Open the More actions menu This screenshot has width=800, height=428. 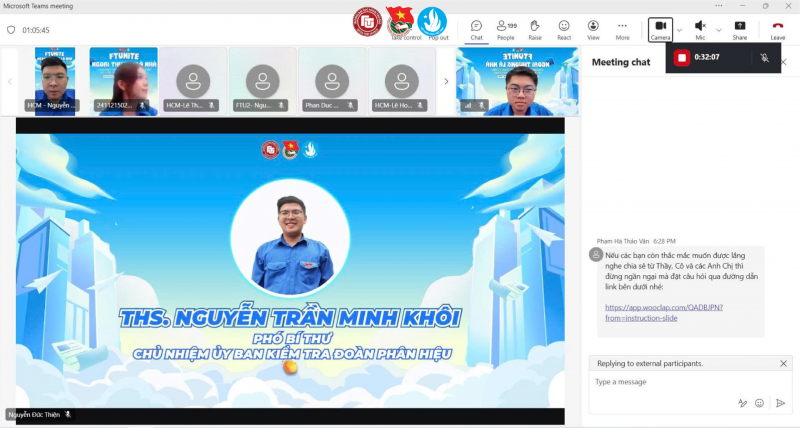click(x=622, y=30)
